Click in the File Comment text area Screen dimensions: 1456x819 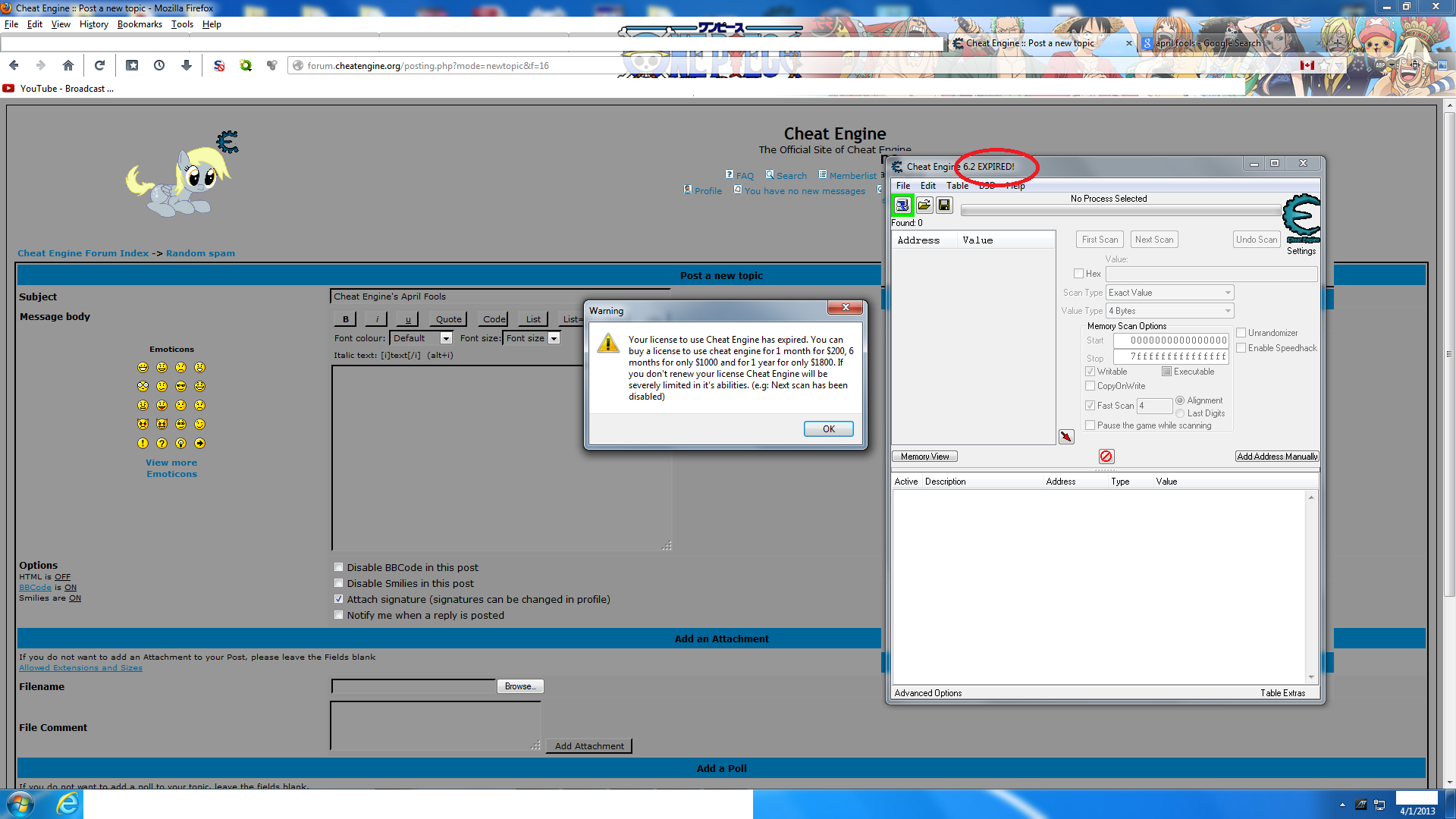click(x=435, y=726)
